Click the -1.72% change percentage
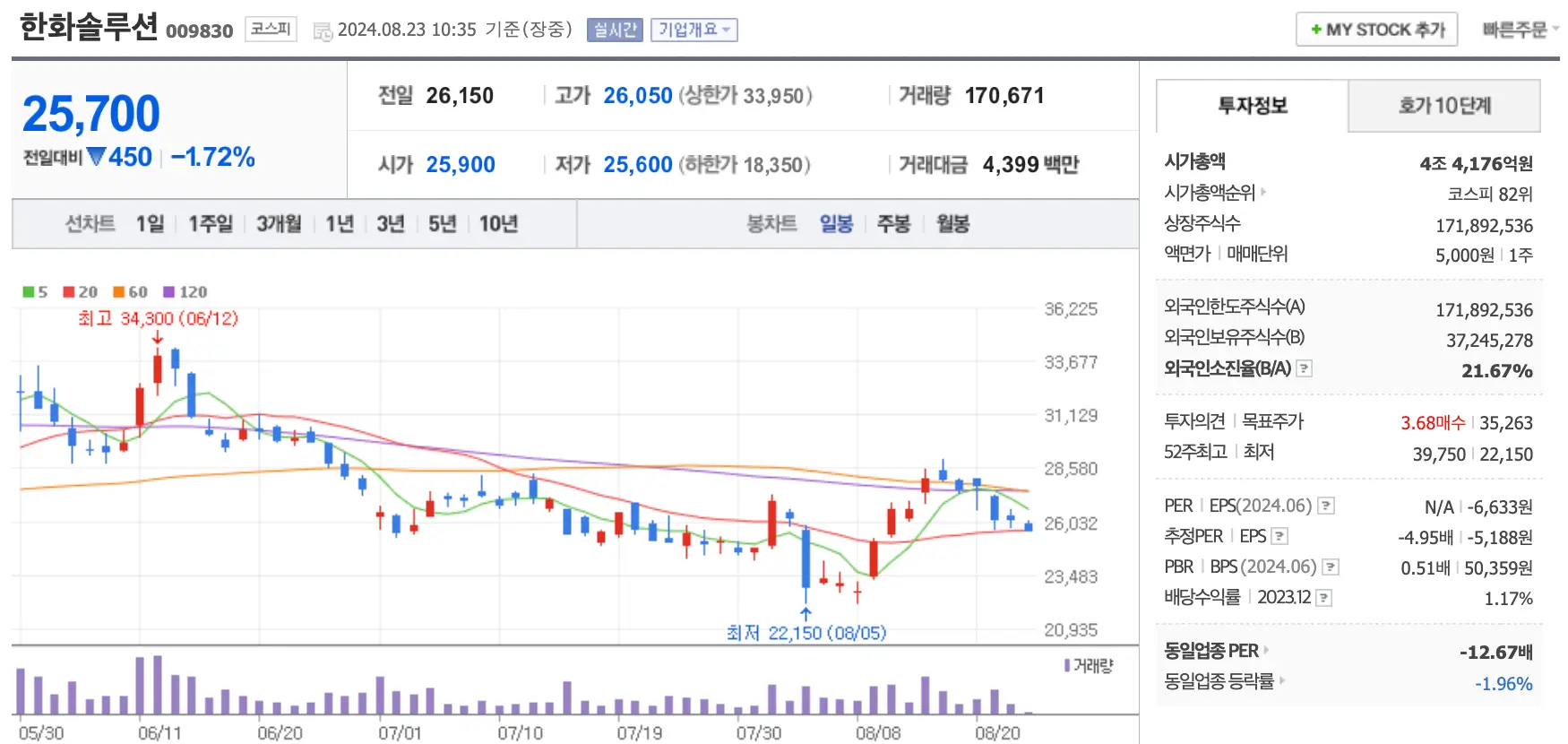Viewport: 1568px width, 744px height. 213,157
